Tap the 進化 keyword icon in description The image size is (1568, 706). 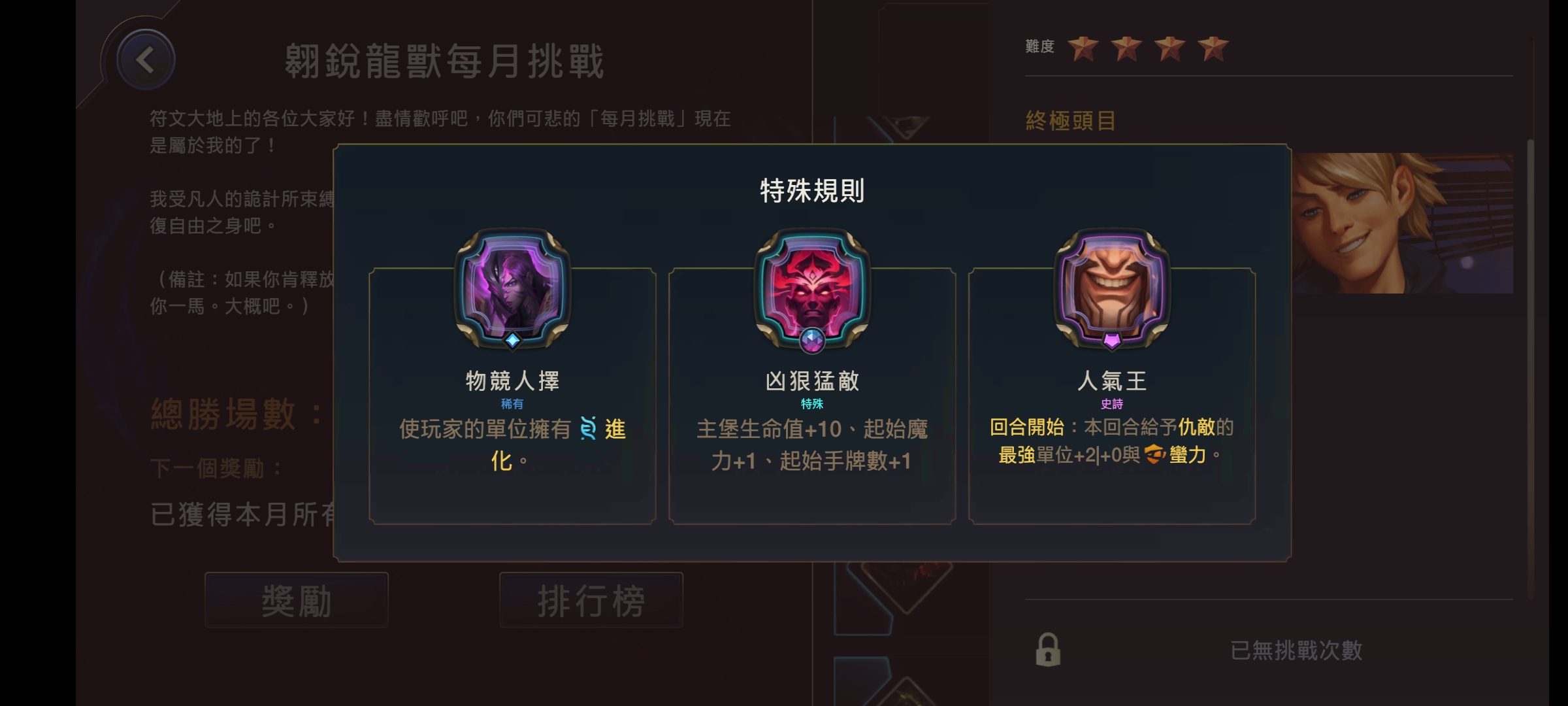click(x=588, y=429)
